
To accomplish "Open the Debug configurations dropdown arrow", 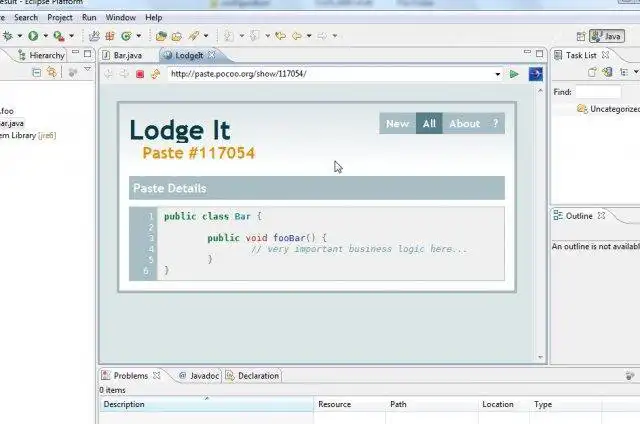I will [19, 36].
